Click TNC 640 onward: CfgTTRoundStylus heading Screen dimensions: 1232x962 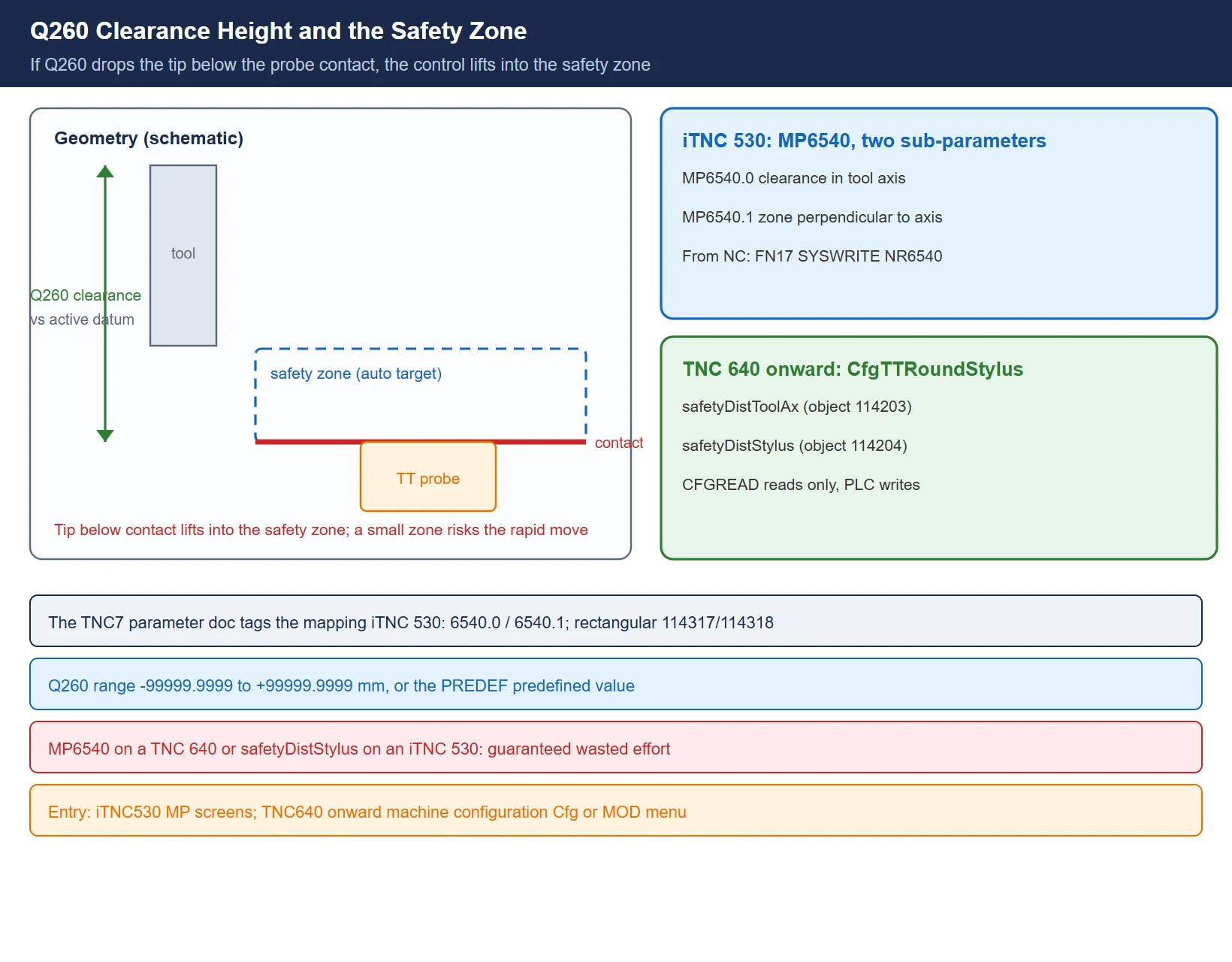[853, 369]
